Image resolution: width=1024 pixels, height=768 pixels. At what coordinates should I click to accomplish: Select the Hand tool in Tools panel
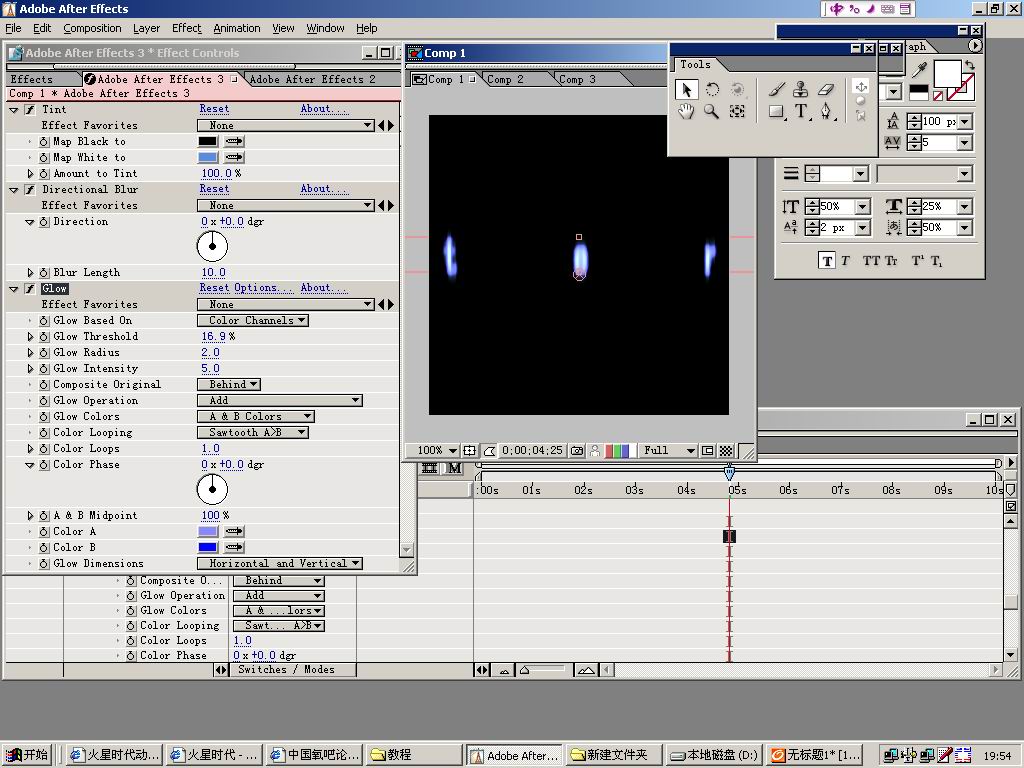click(x=685, y=112)
